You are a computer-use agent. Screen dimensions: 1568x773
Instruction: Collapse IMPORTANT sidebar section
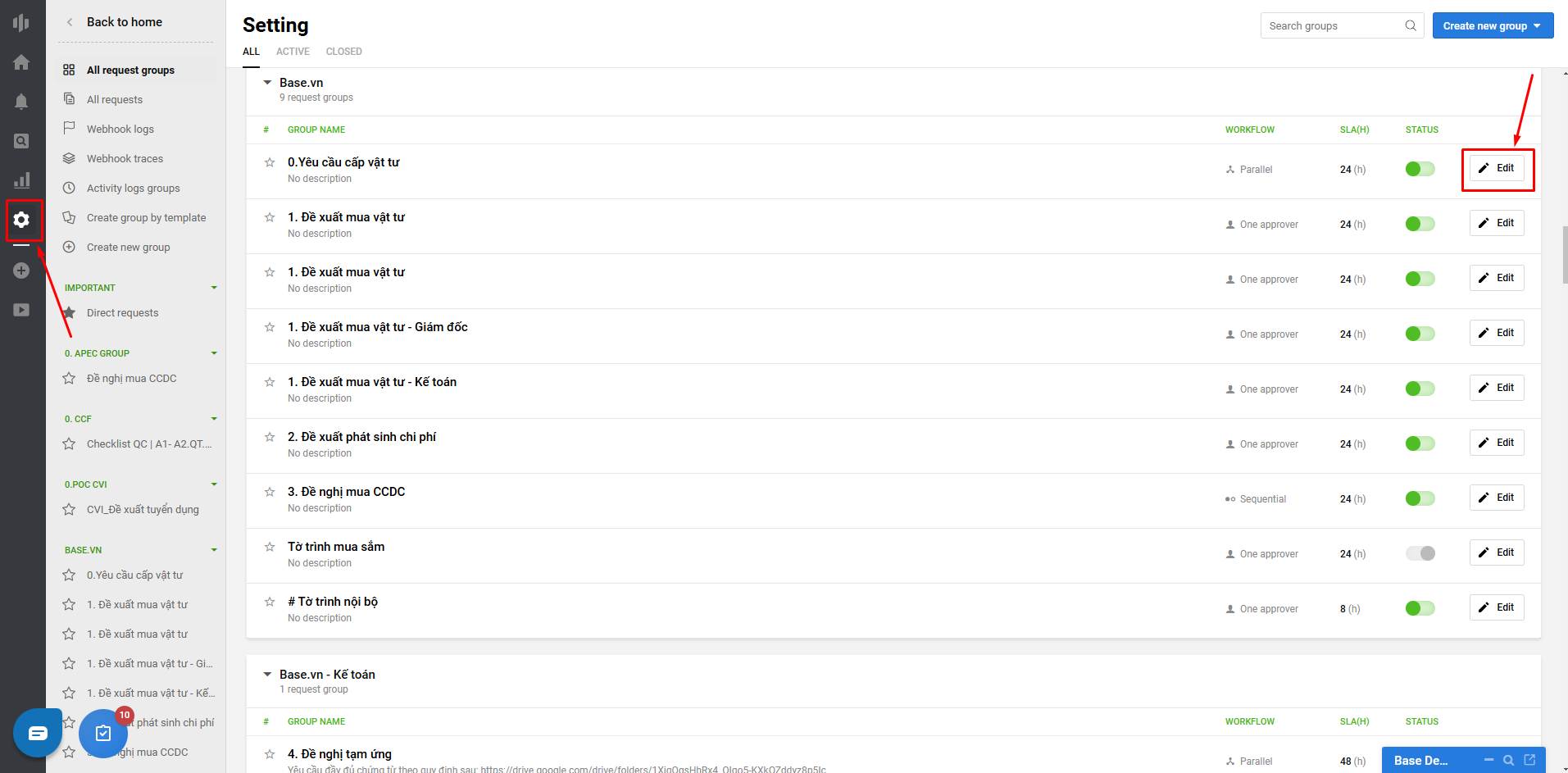click(x=214, y=288)
